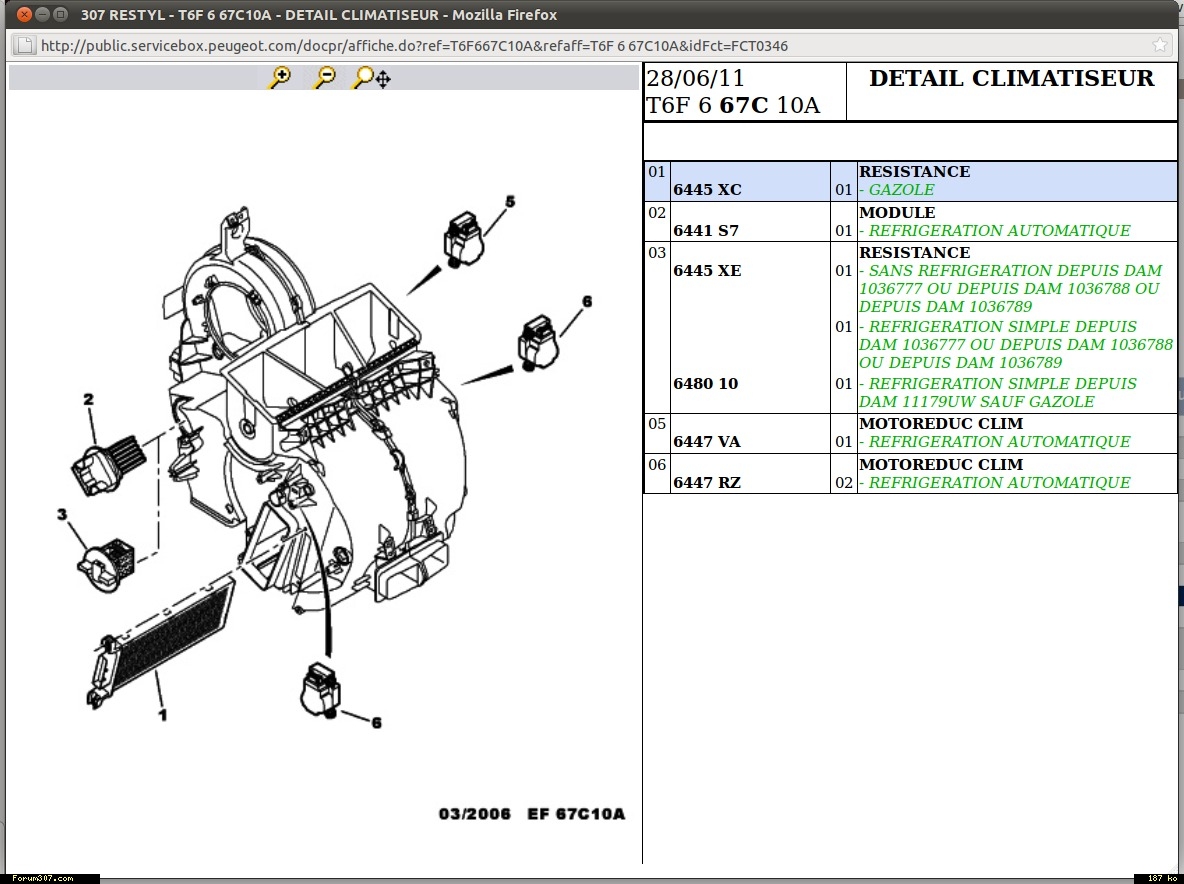This screenshot has height=884, width=1184.
Task: Click callout number 1 label
Action: 162,714
